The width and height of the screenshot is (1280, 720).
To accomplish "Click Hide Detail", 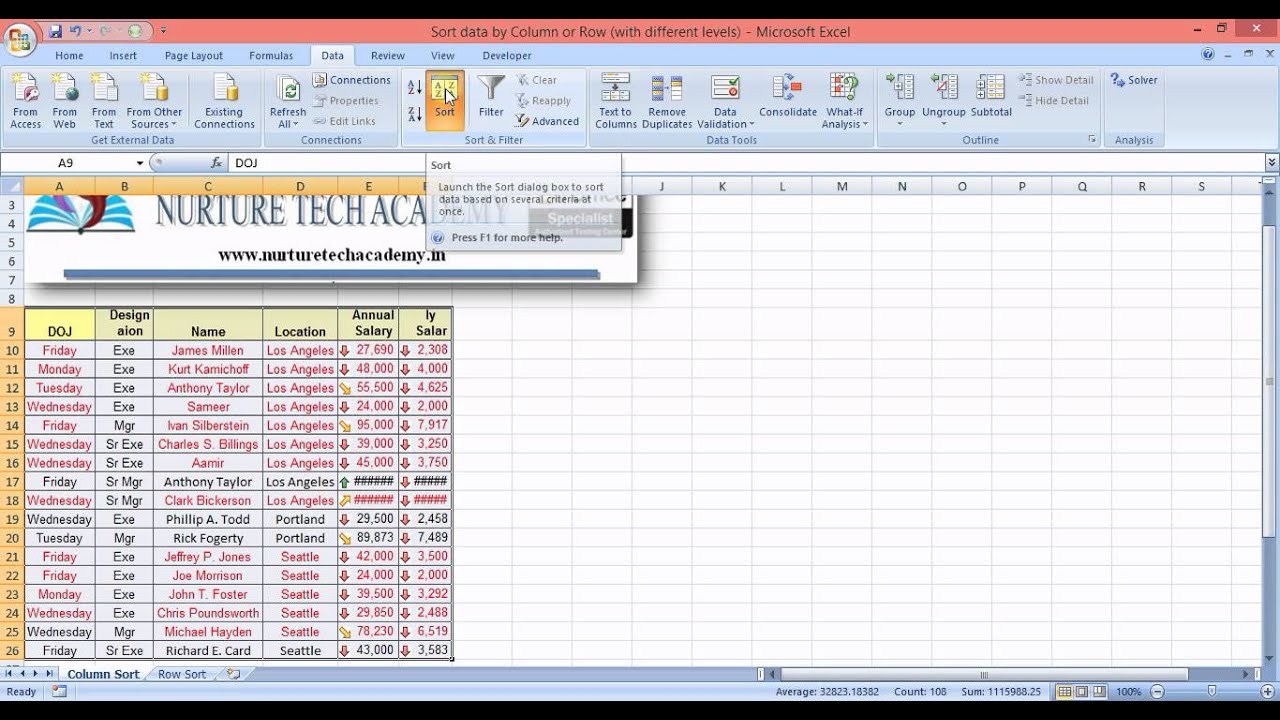I will click(1054, 101).
